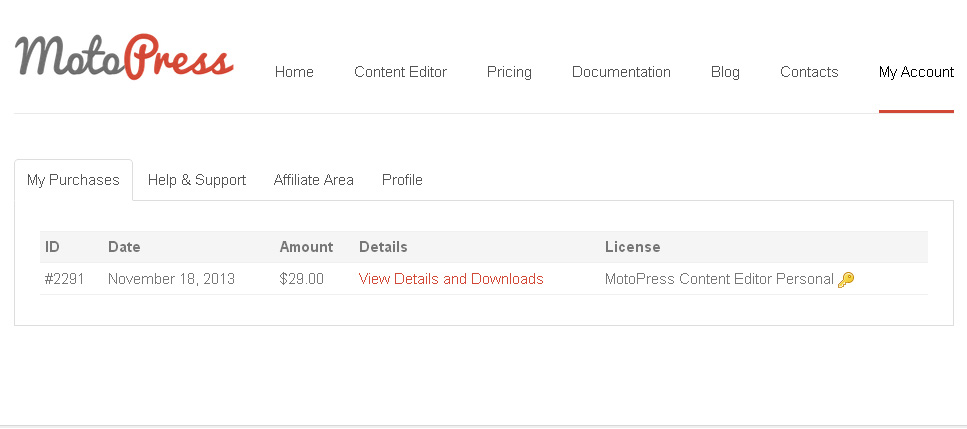Click the Date column header
The width and height of the screenshot is (967, 429).
[124, 247]
